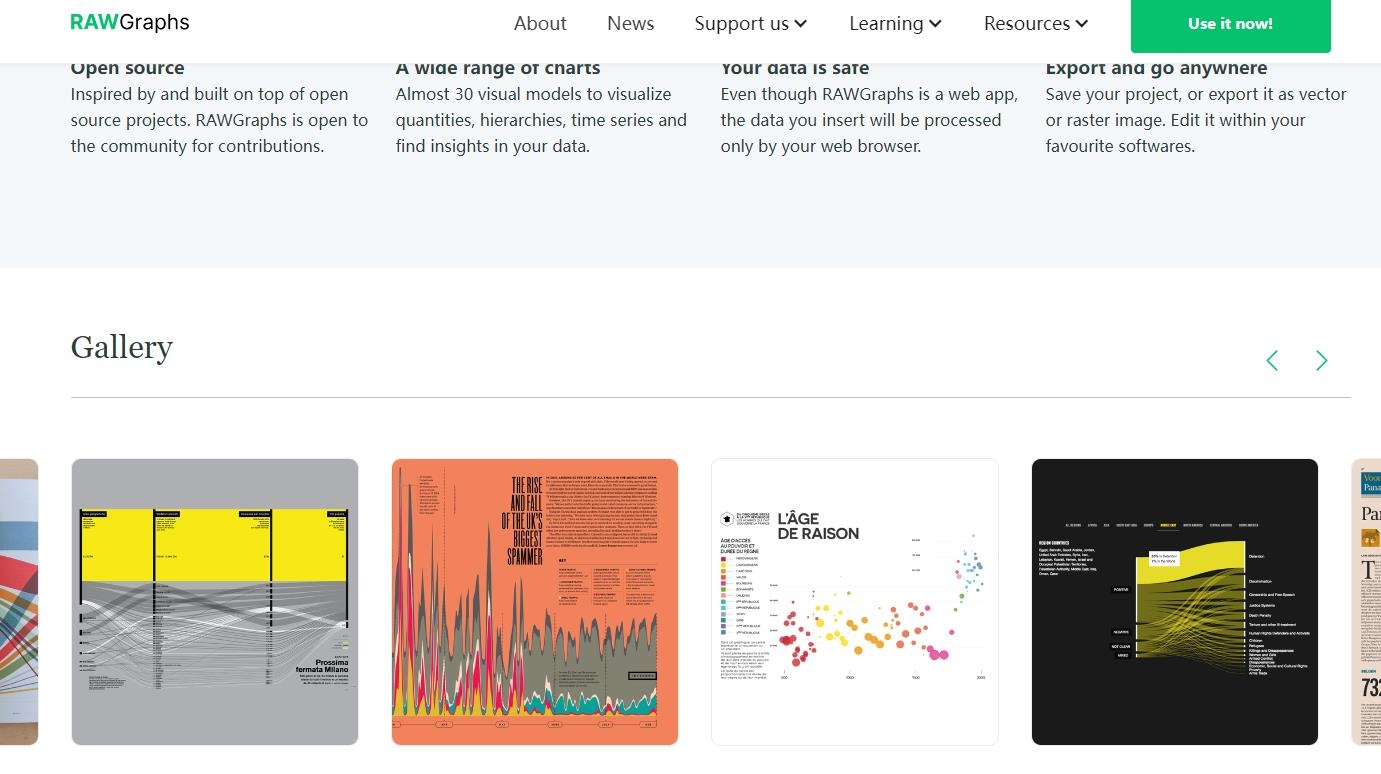1381x774 pixels.
Task: Open the News page
Action: pyautogui.click(x=630, y=23)
